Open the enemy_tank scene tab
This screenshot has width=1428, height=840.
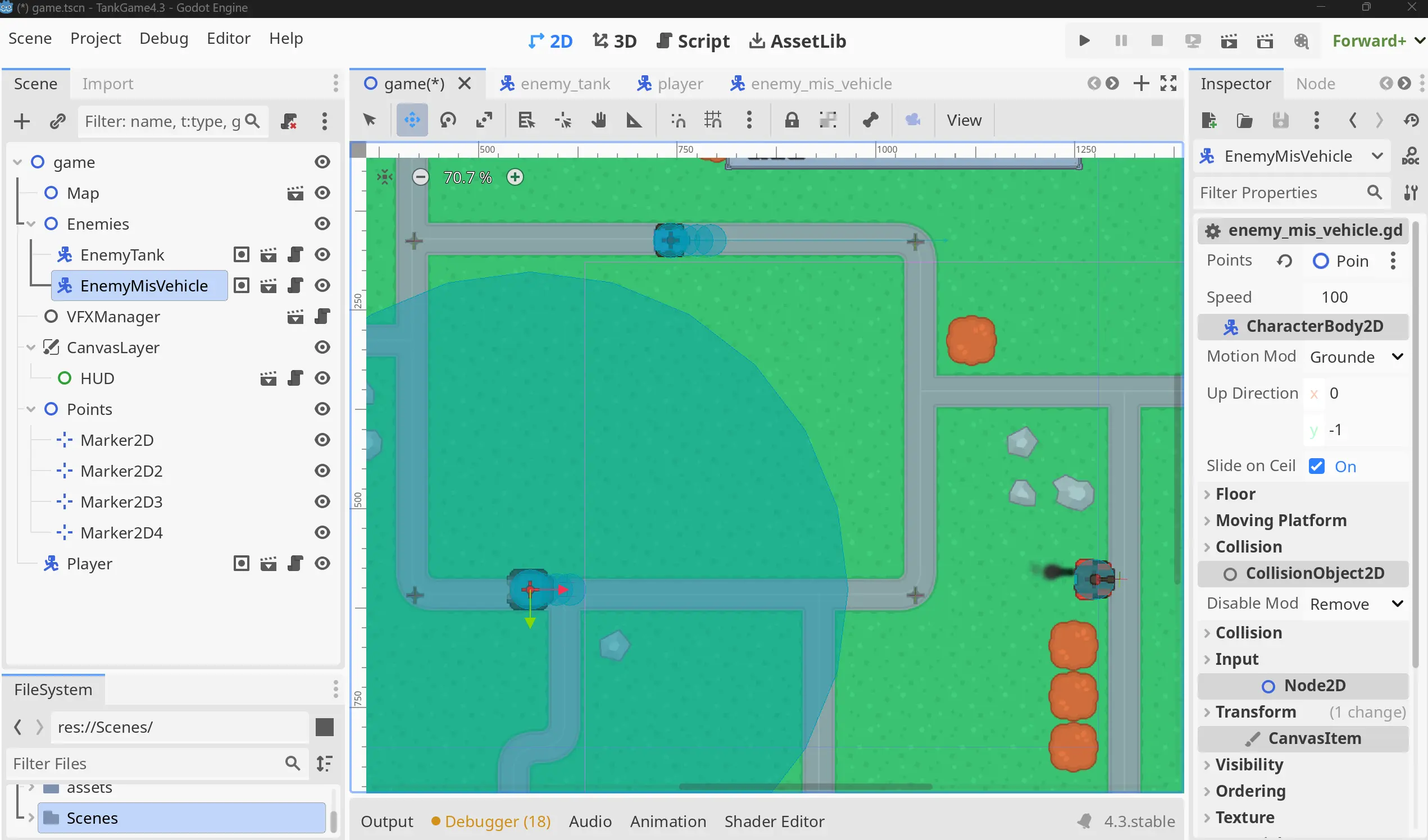click(x=555, y=84)
